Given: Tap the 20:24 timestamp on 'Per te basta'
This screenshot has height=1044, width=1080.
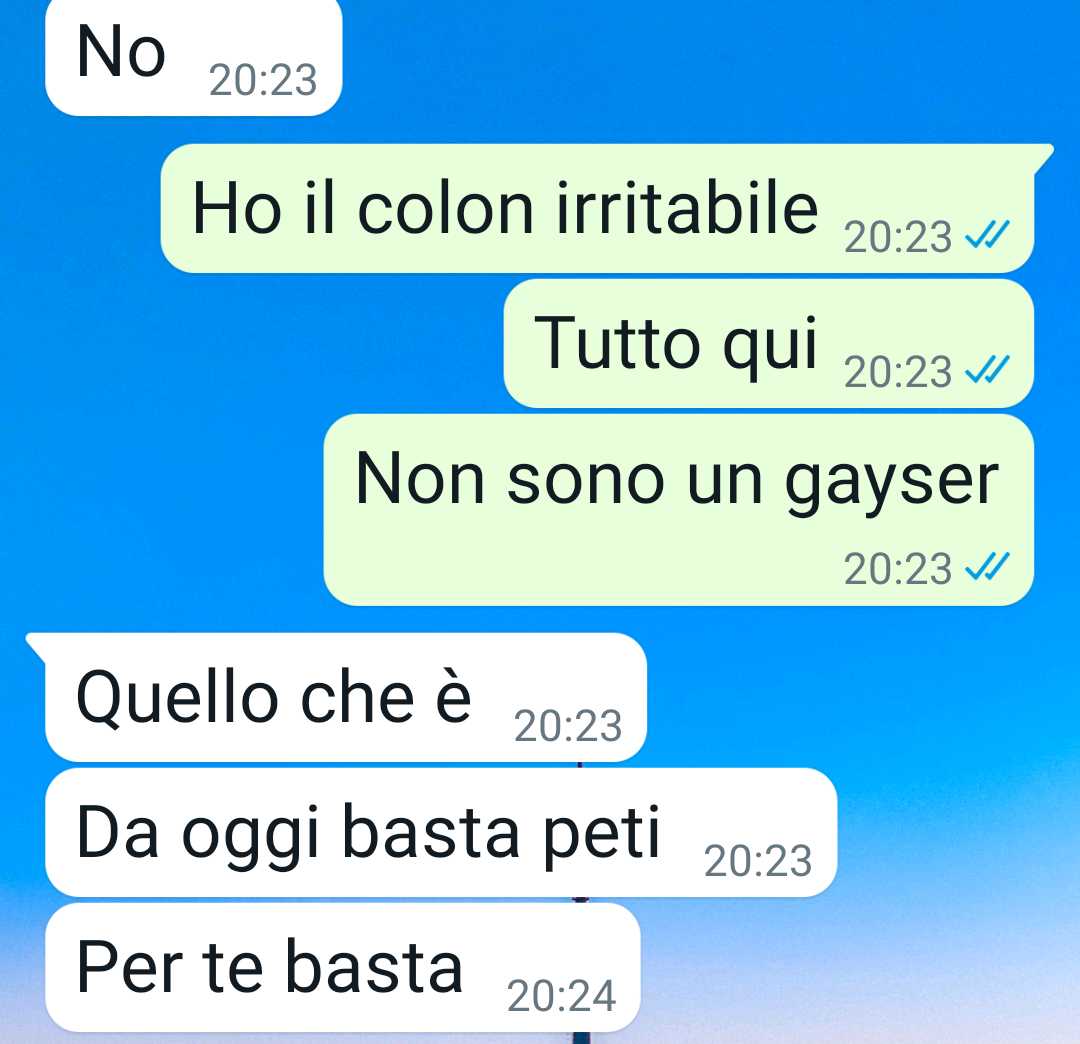Looking at the screenshot, I should [561, 996].
